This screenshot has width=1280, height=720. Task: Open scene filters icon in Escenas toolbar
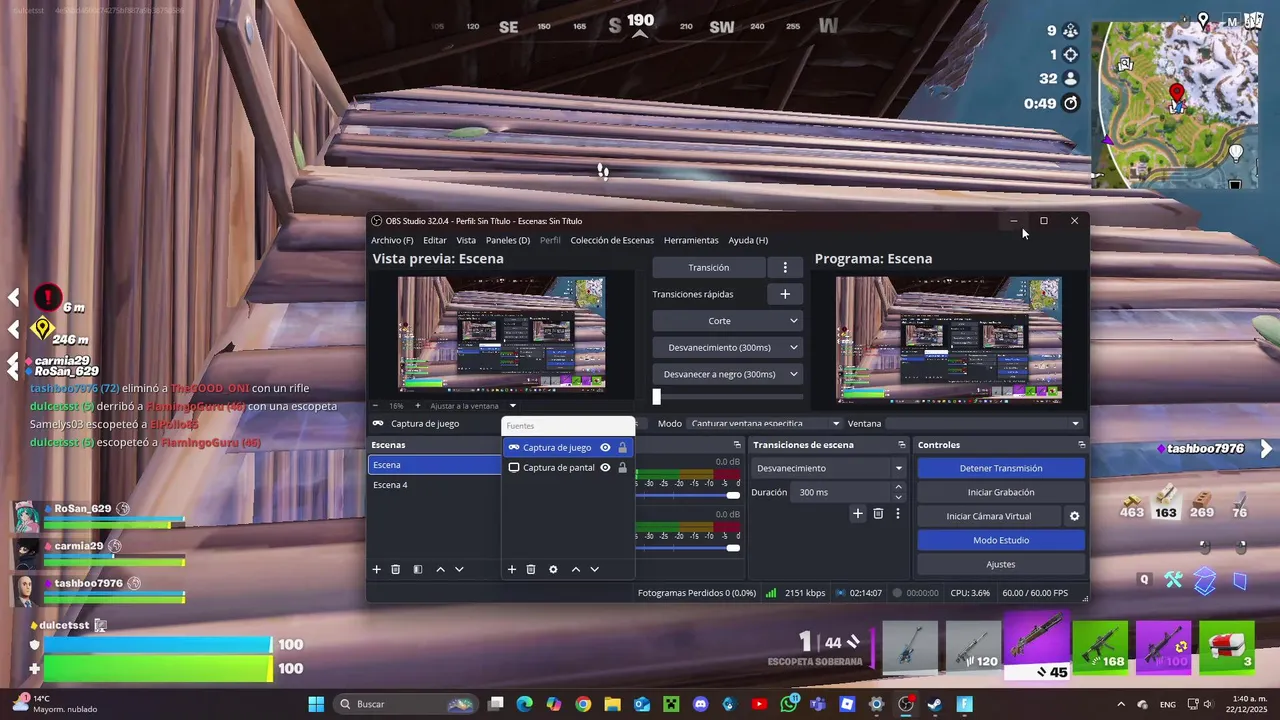(x=418, y=569)
